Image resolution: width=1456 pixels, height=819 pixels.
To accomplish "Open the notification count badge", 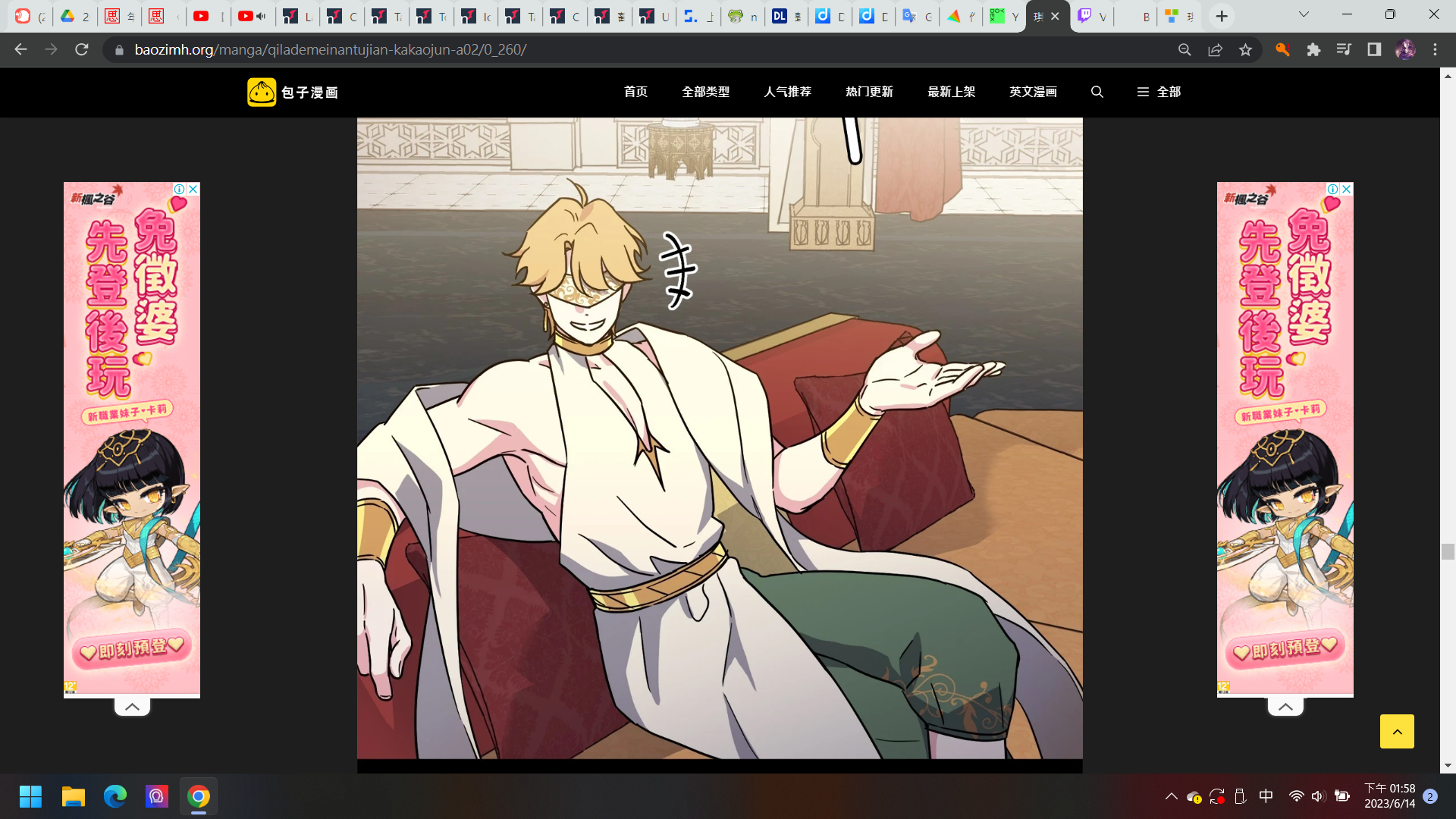I will [1430, 796].
